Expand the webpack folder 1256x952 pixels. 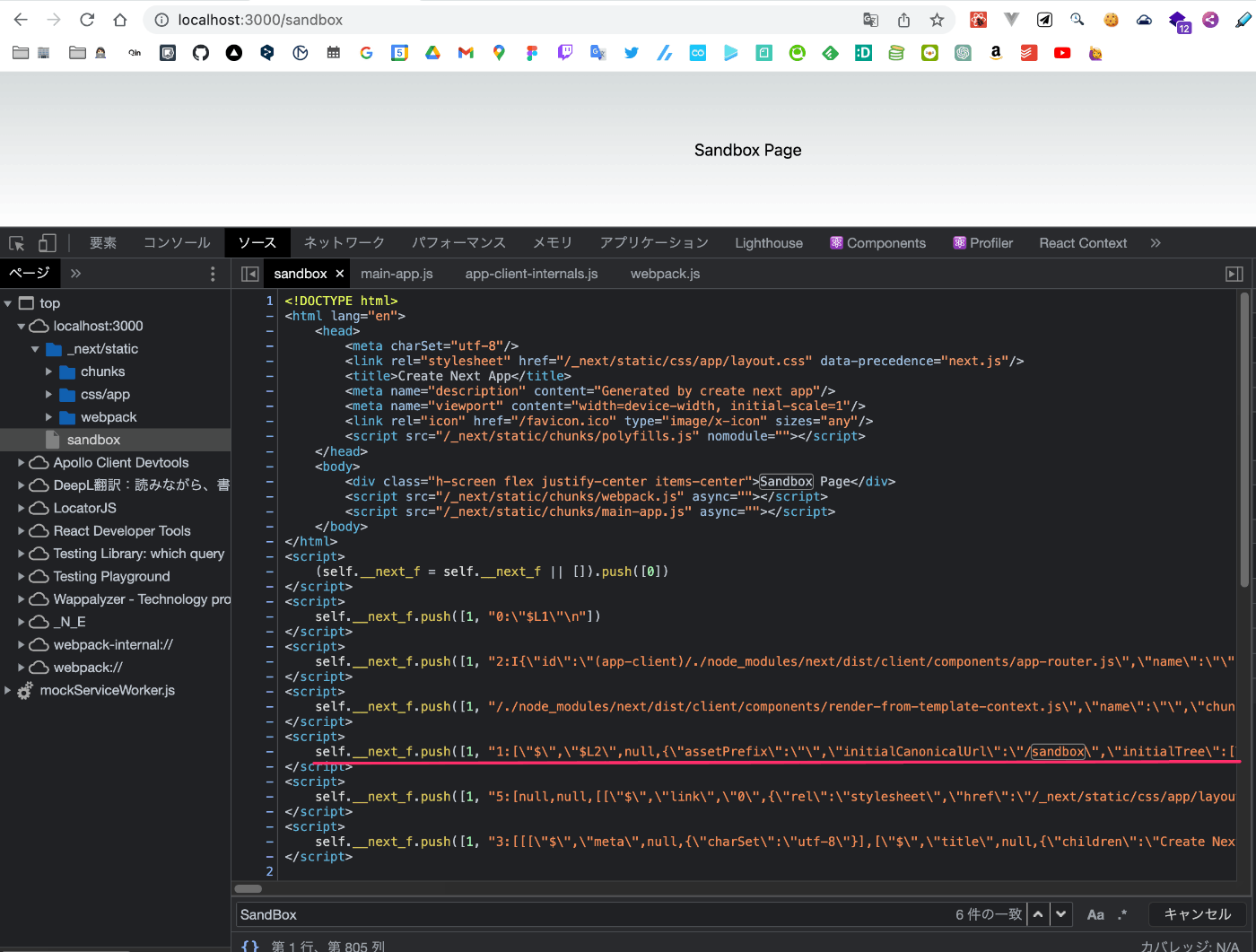[48, 417]
